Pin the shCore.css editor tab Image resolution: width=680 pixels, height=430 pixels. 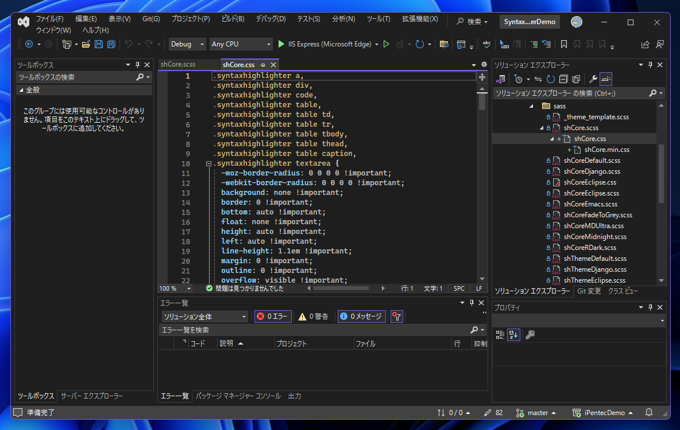tap(263, 65)
